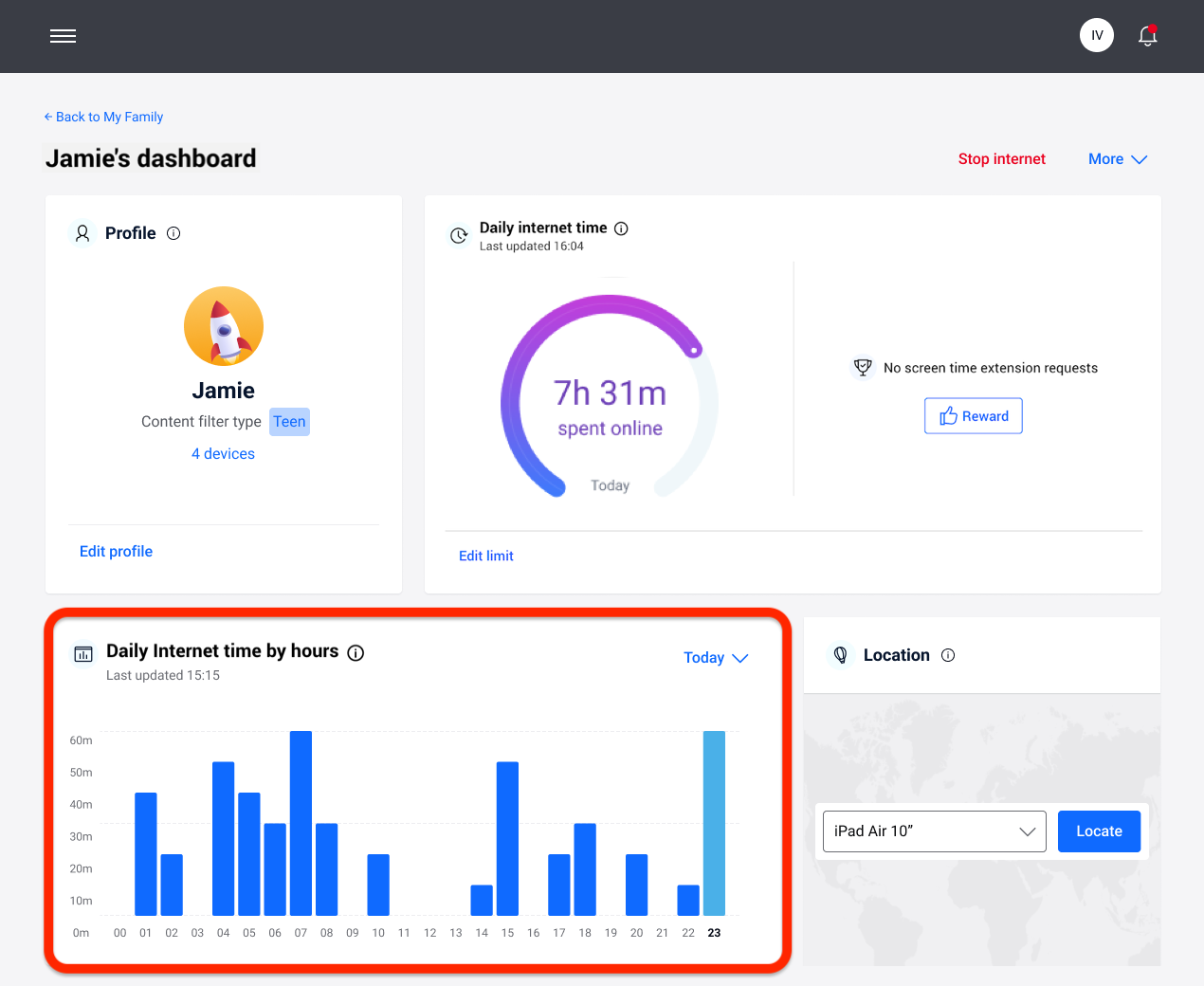Image resolution: width=1204 pixels, height=986 pixels.
Task: Click the clock icon on Daily internet time card
Action: click(460, 235)
